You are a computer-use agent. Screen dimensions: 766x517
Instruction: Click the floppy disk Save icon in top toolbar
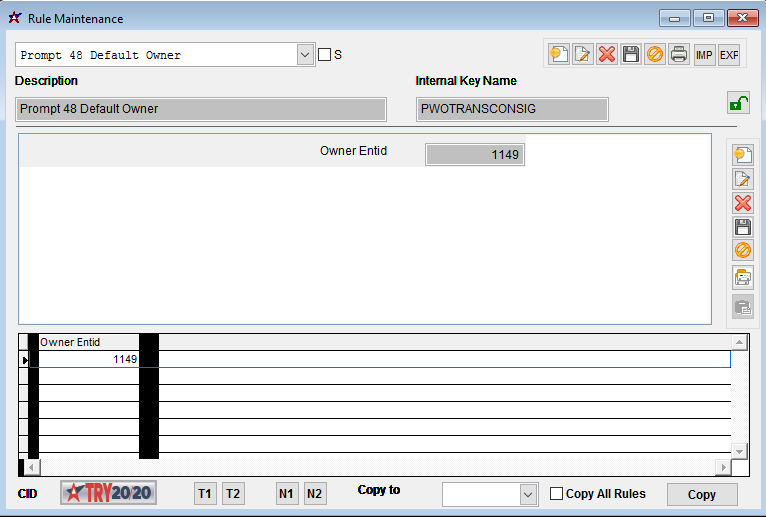tap(631, 54)
